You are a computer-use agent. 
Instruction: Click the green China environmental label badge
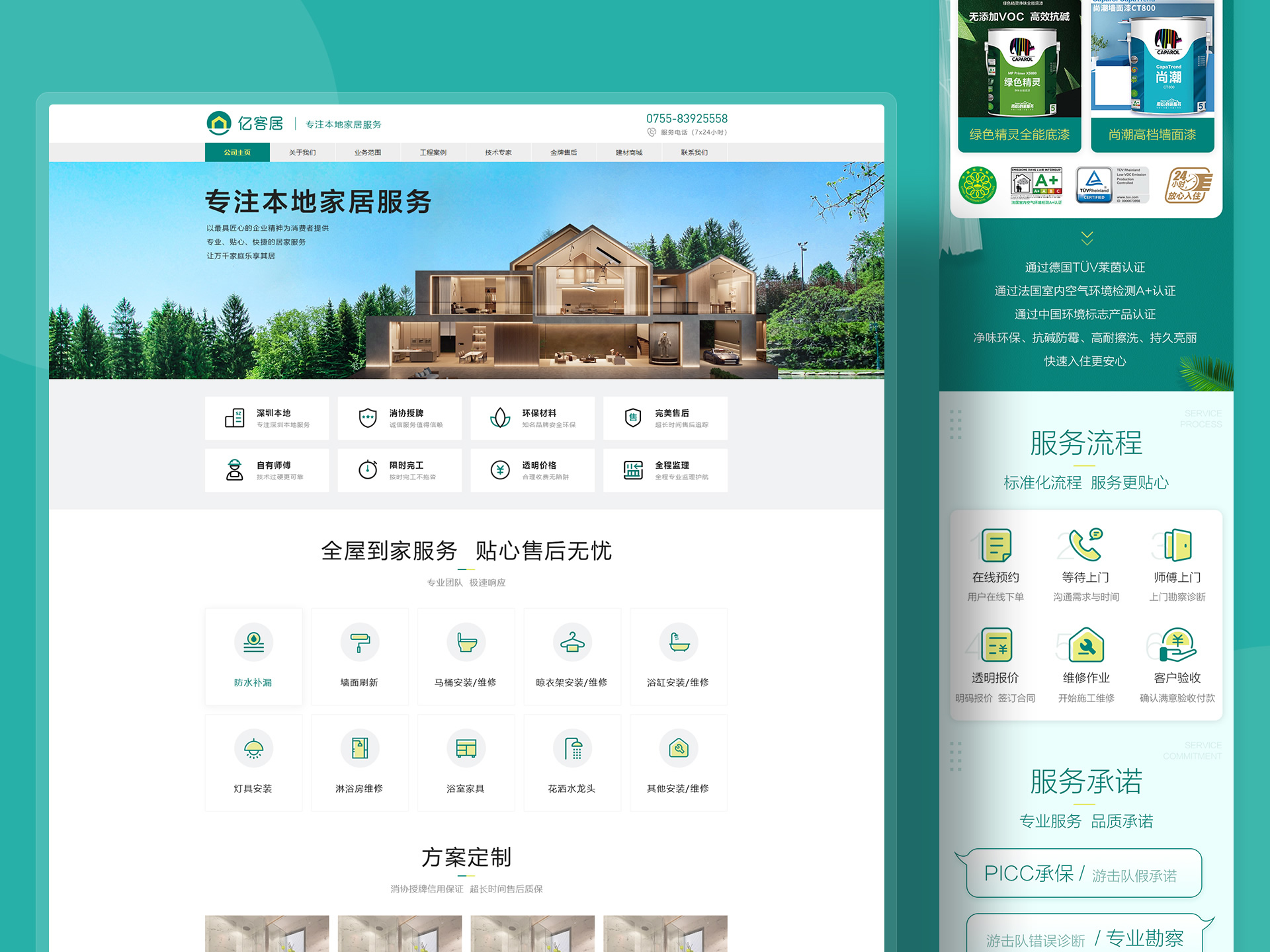pyautogui.click(x=978, y=186)
